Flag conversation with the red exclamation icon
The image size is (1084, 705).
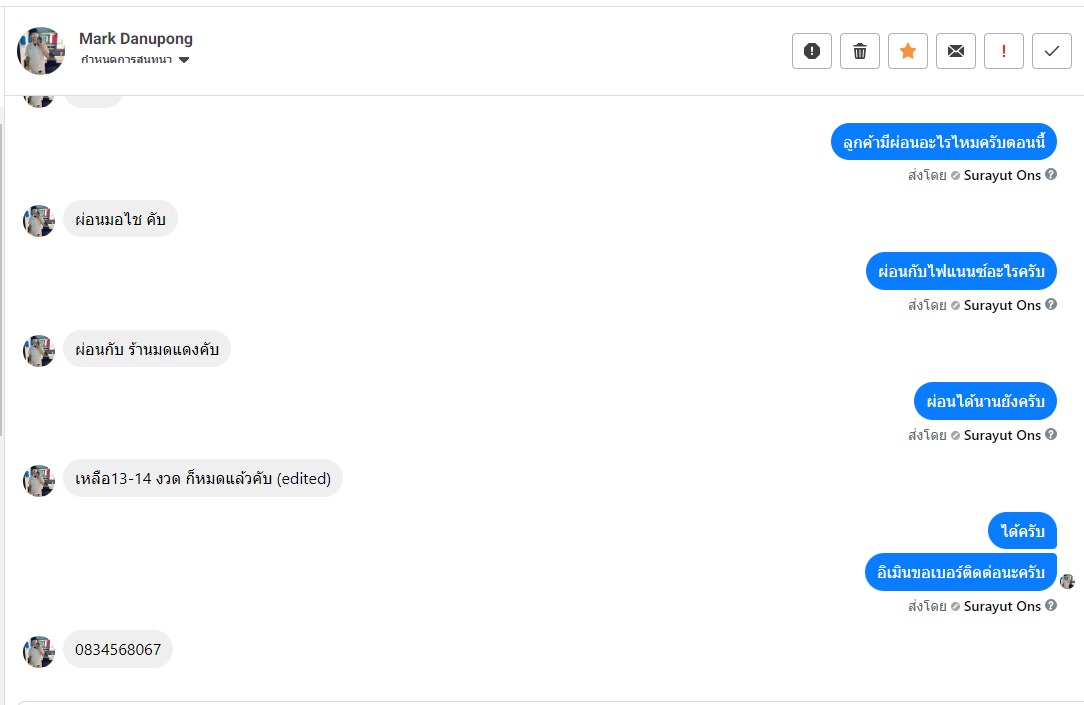point(1004,51)
